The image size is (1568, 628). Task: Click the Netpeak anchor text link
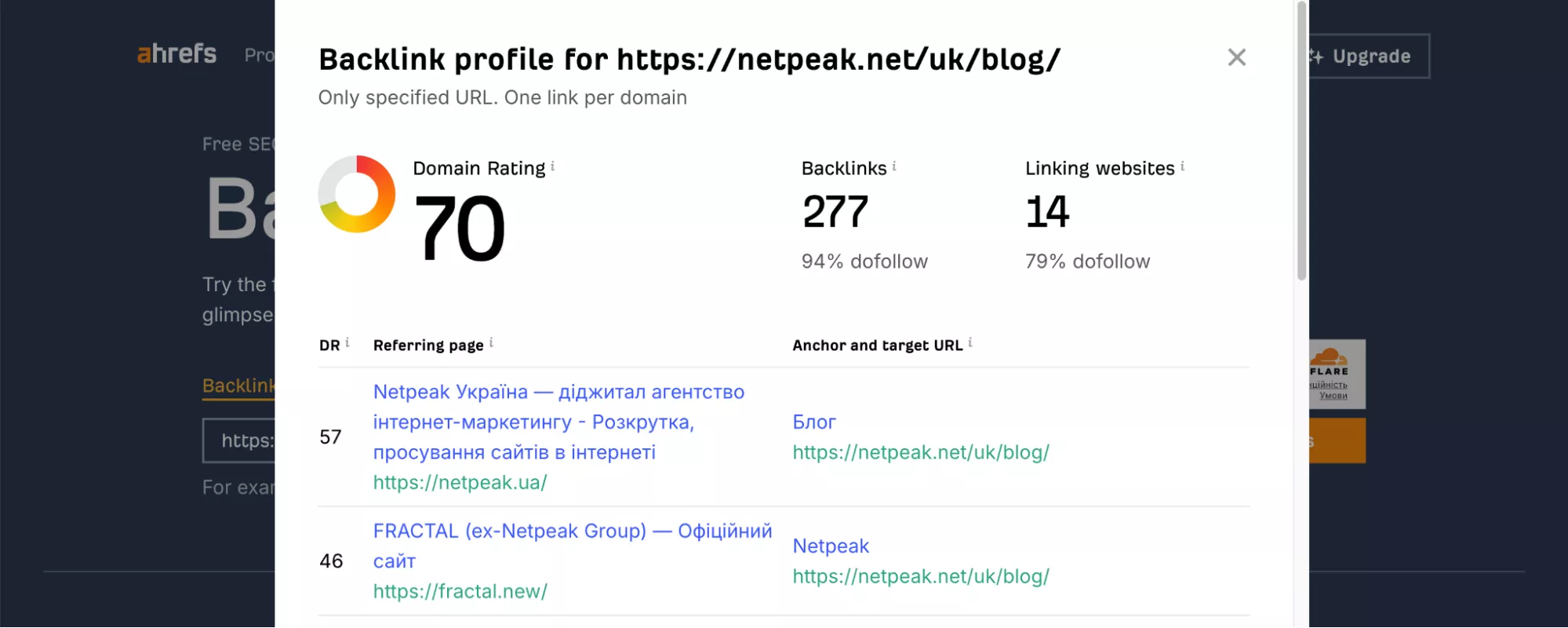click(x=831, y=546)
